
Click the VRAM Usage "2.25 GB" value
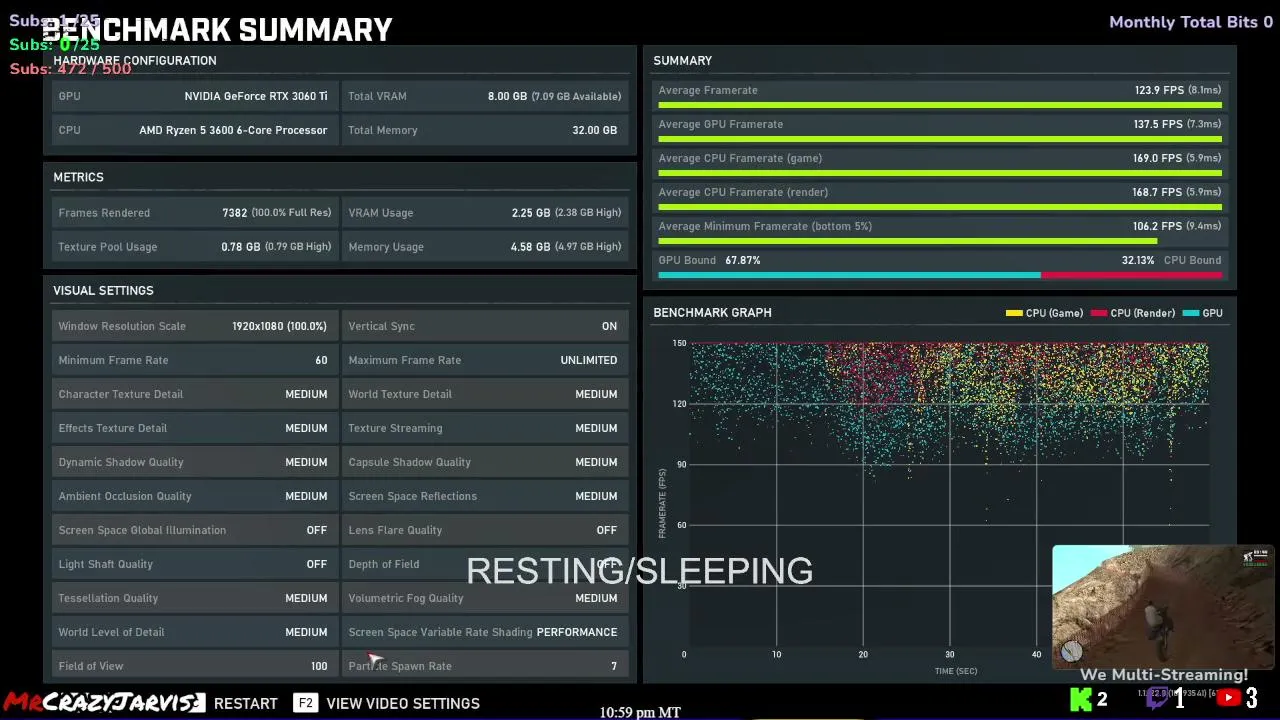click(530, 213)
